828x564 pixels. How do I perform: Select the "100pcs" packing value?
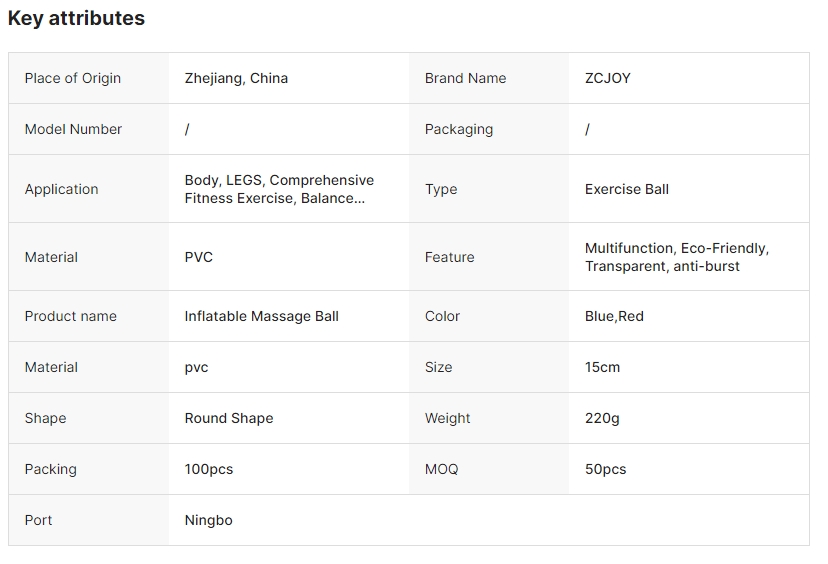point(209,469)
